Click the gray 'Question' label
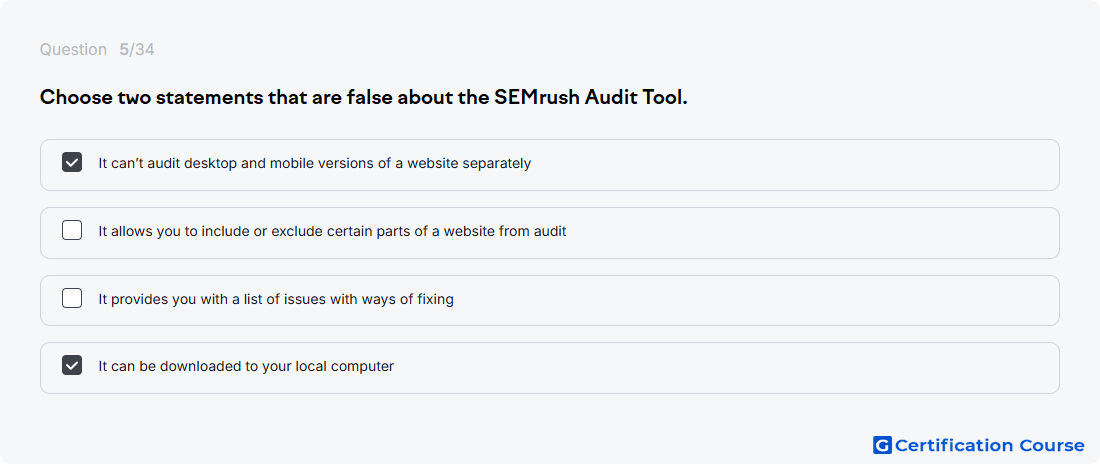 pos(73,50)
